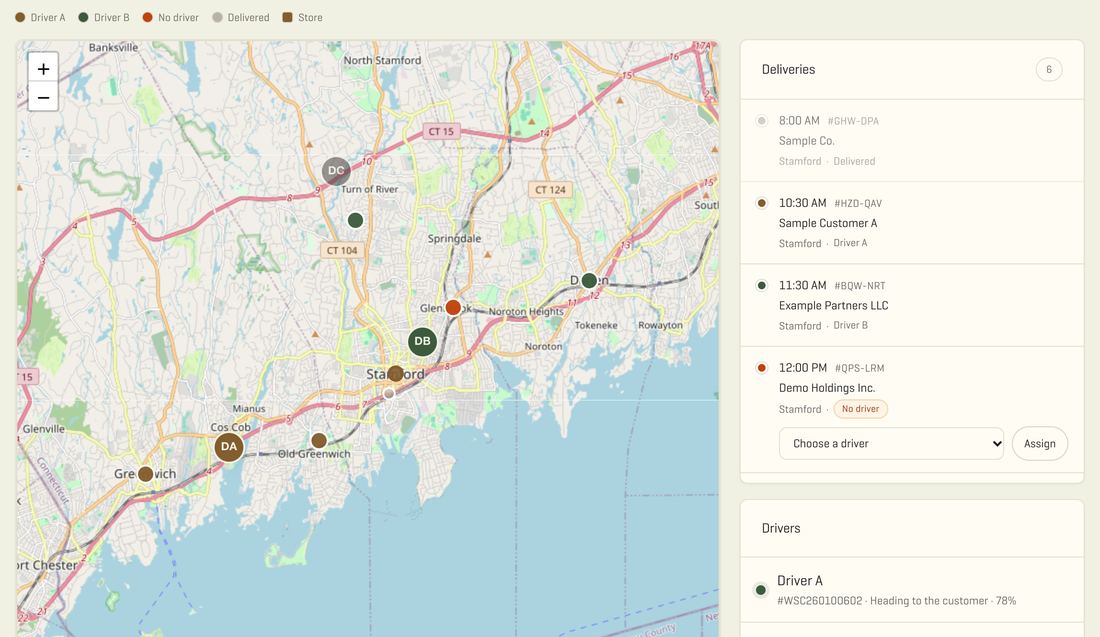Click the DB driver marker above Stamford
This screenshot has height=637, width=1100.
click(x=422, y=342)
